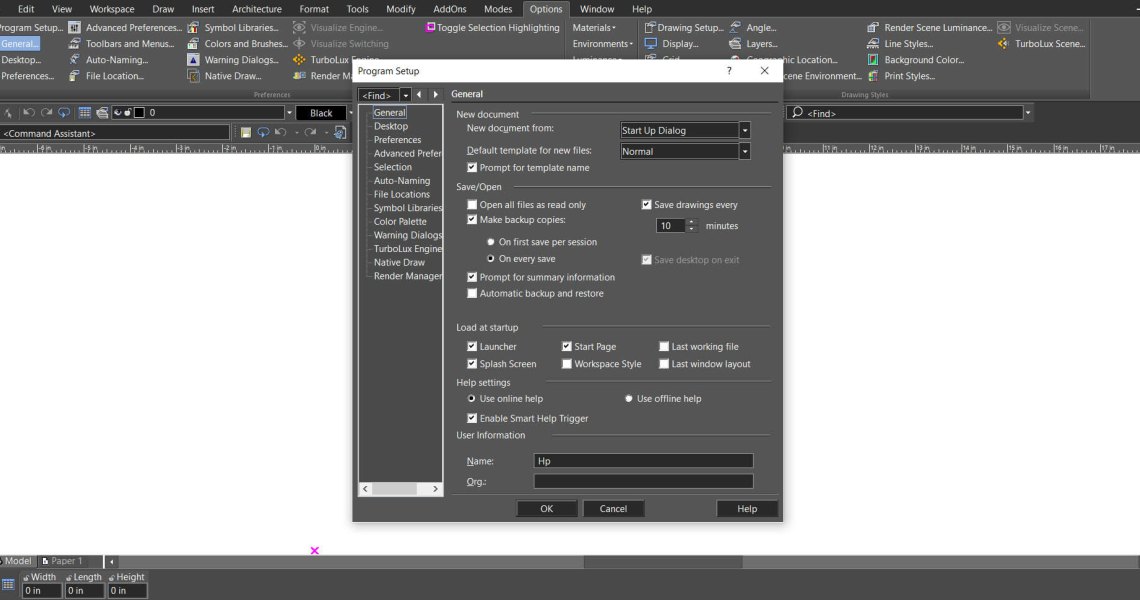1140x600 pixels.
Task: Click the Line Styles icon
Action: [873, 44]
